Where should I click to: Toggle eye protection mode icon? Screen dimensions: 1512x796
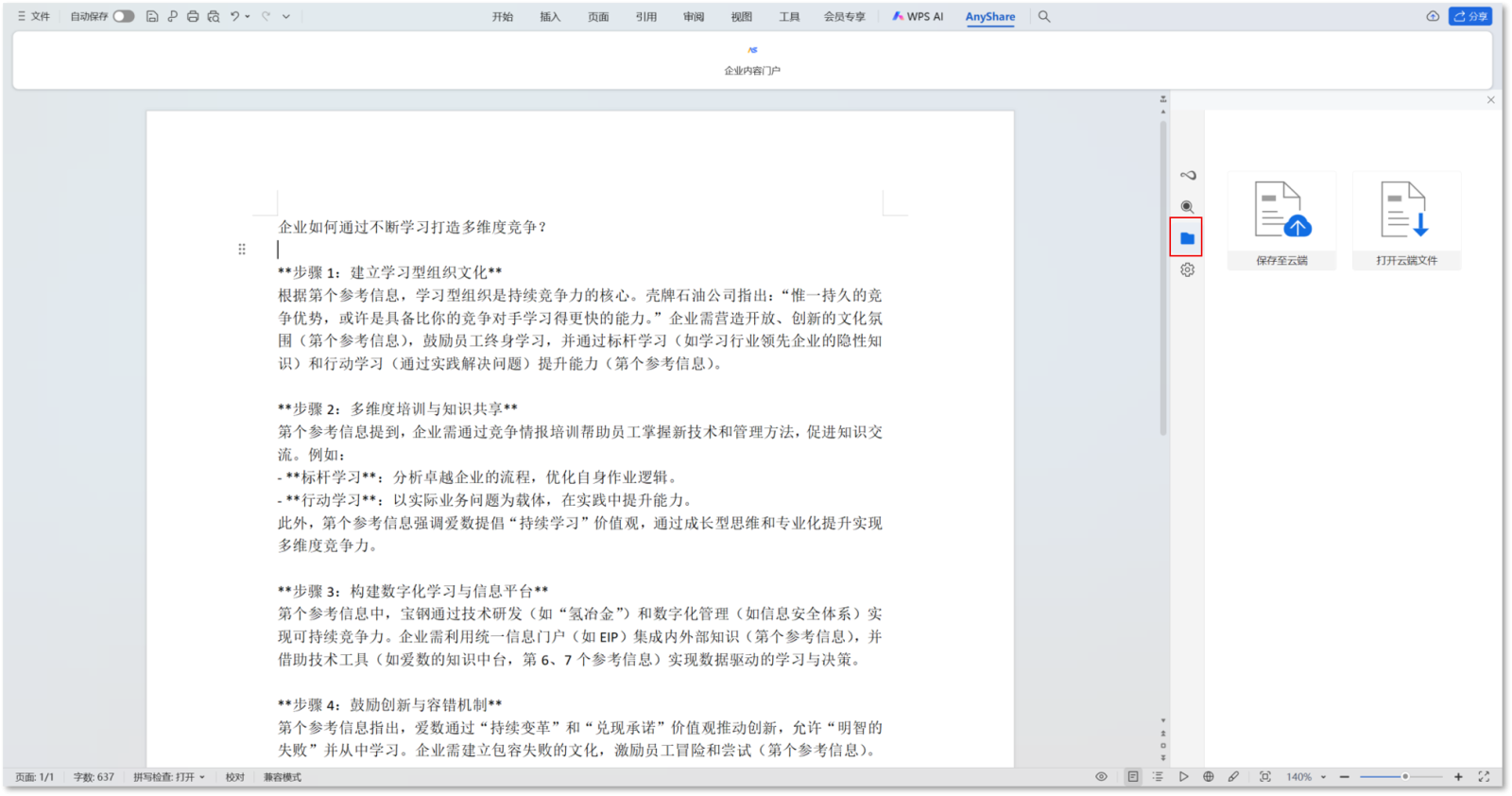1101,777
